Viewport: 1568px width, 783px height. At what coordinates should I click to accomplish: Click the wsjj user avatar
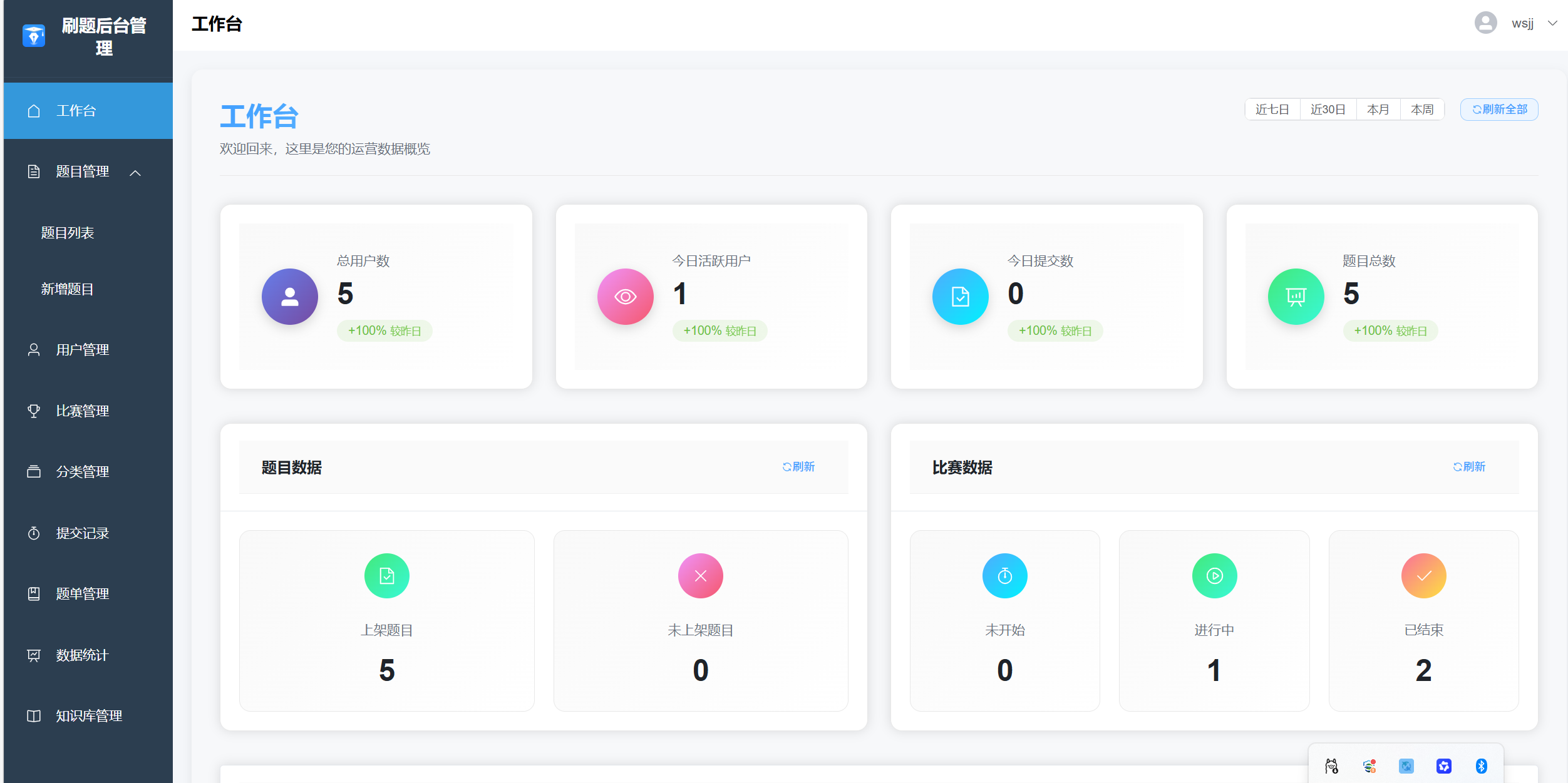[x=1485, y=23]
